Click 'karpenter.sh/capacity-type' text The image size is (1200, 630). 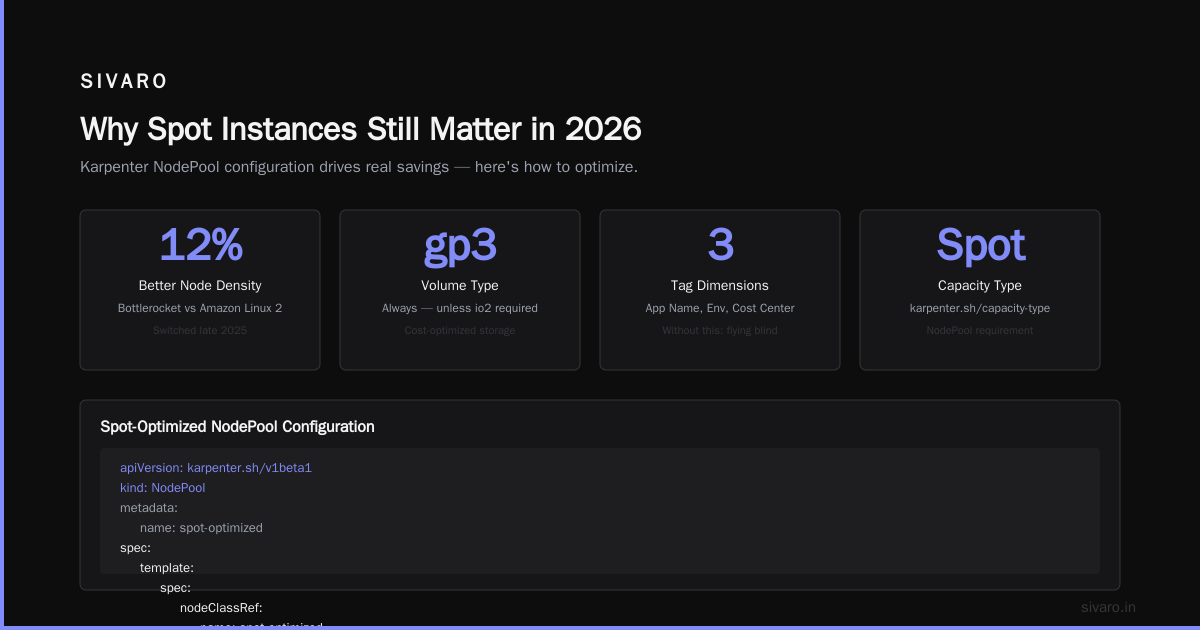coord(980,308)
